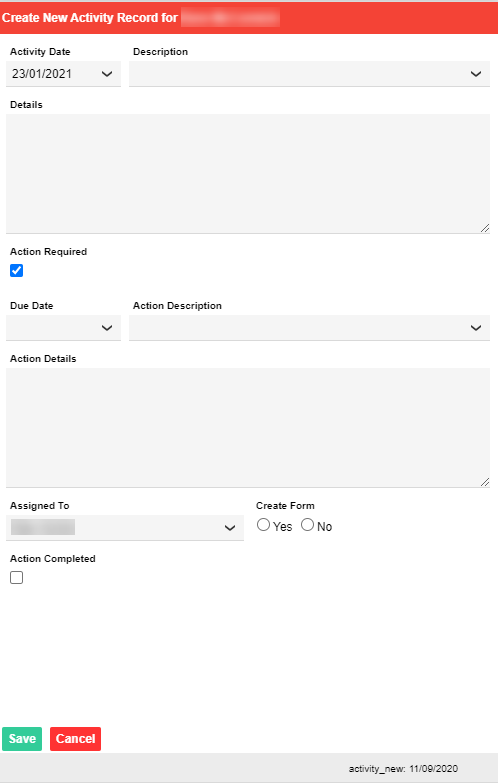The image size is (498, 783).
Task: Save the new activity record
Action: pyautogui.click(x=22, y=739)
